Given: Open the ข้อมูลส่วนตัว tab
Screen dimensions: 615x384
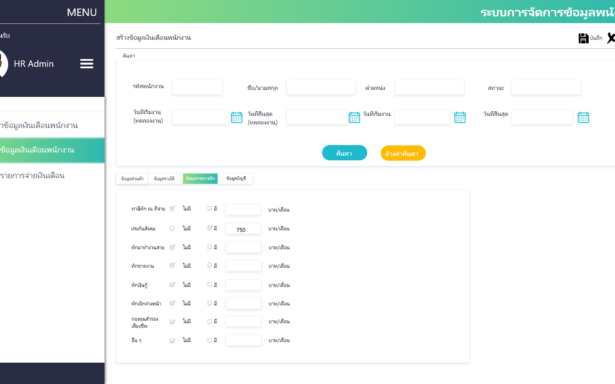Looking at the screenshot, I should [x=132, y=179].
